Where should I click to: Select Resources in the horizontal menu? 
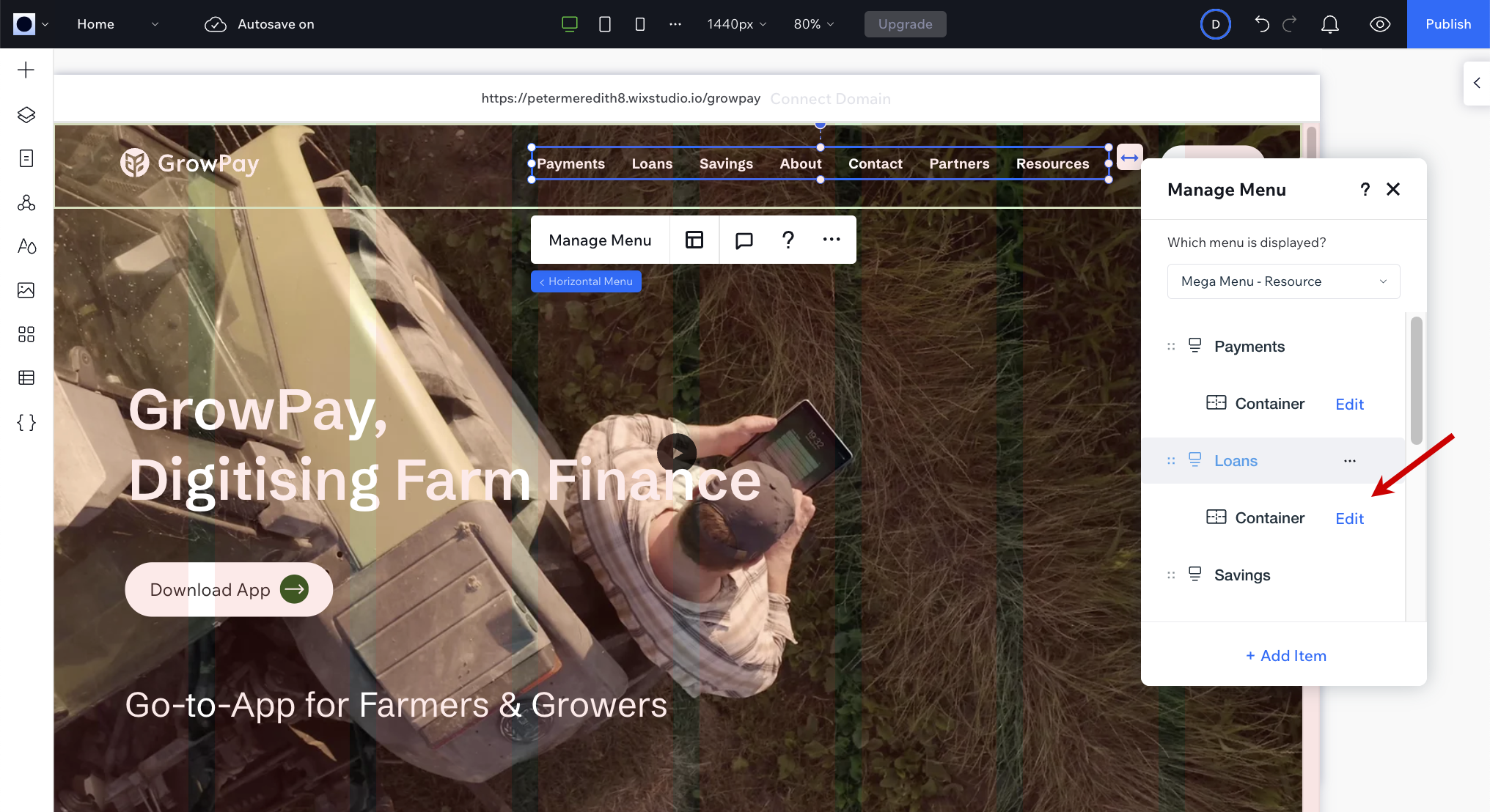point(1052,163)
